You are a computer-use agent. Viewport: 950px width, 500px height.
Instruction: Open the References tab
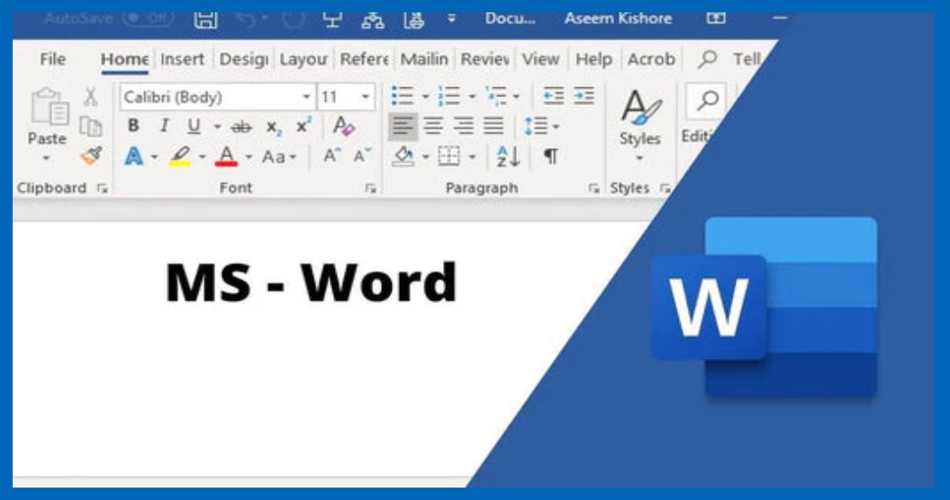point(364,59)
